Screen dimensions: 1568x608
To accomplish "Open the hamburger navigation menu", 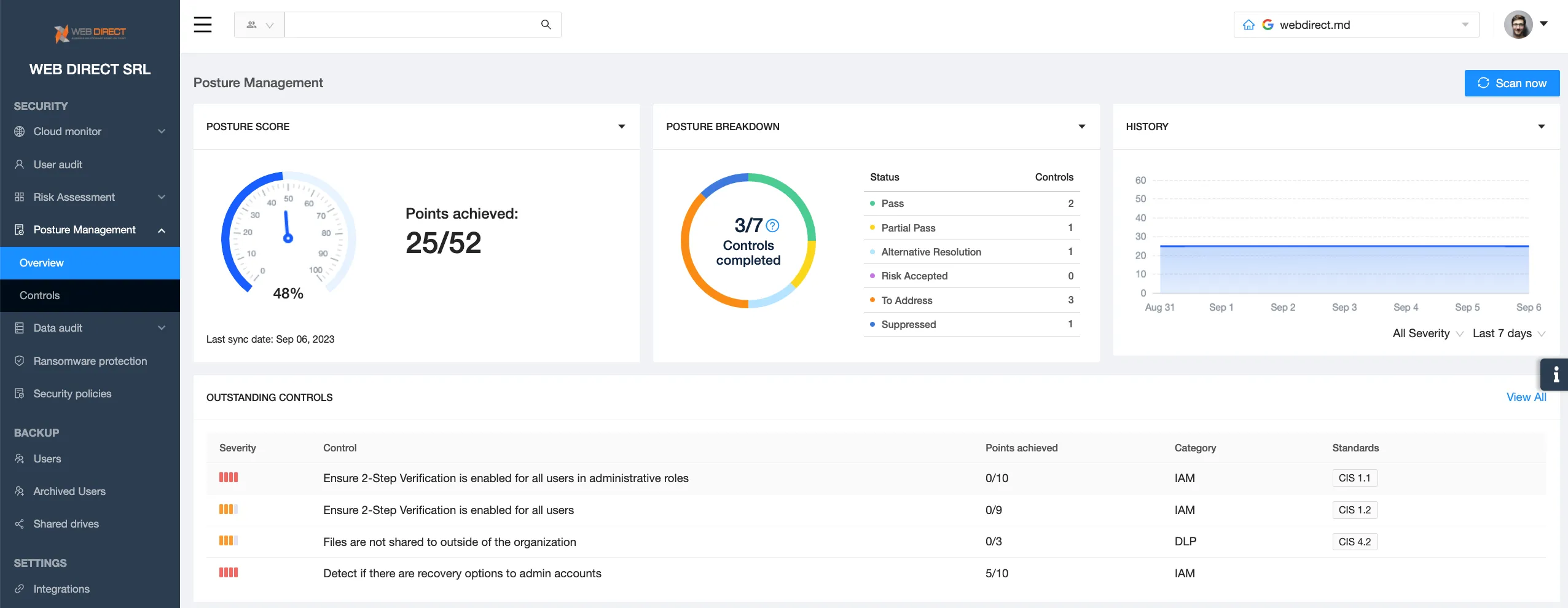I will coord(203,24).
